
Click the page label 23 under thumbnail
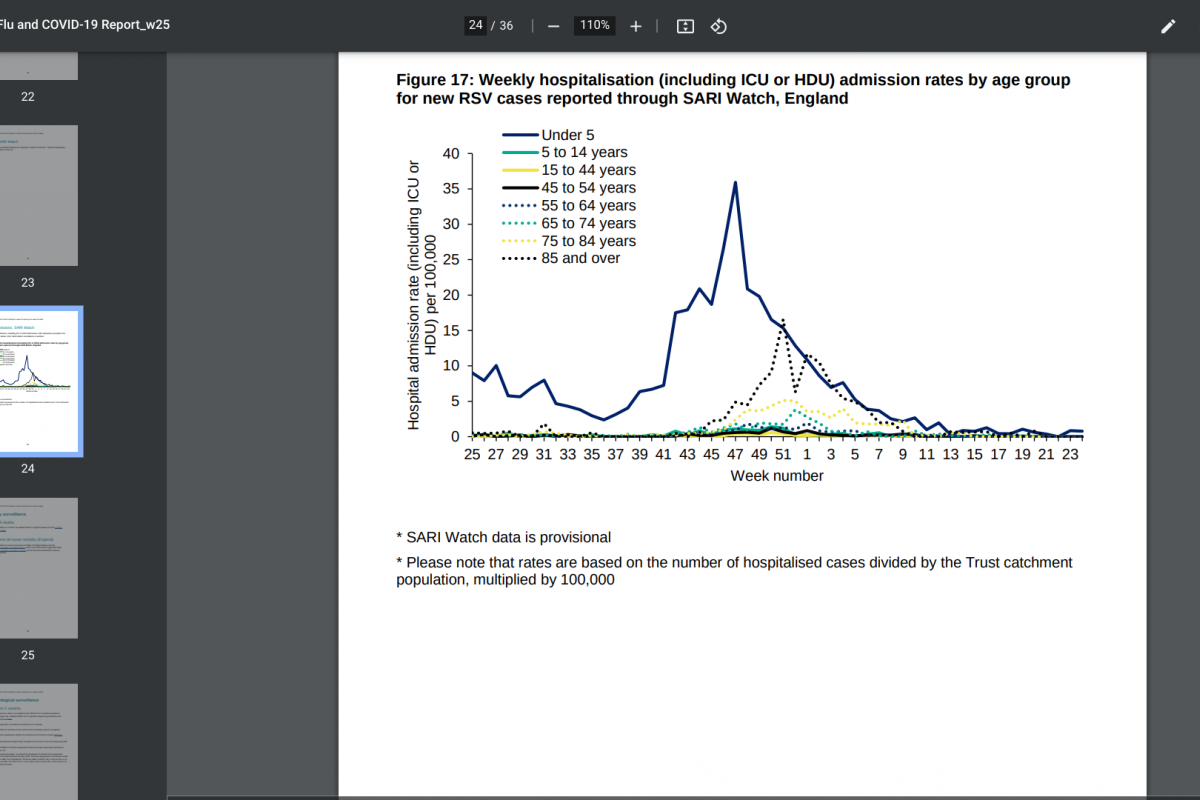pos(28,283)
